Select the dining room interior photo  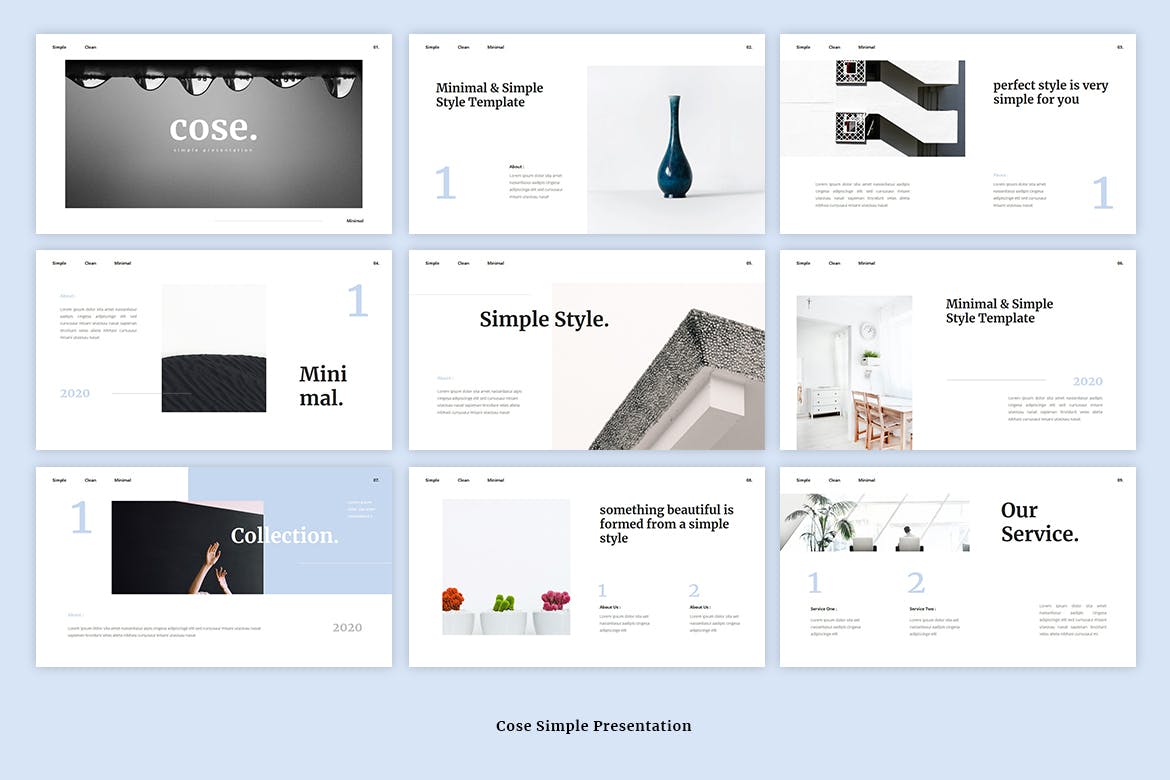(854, 372)
